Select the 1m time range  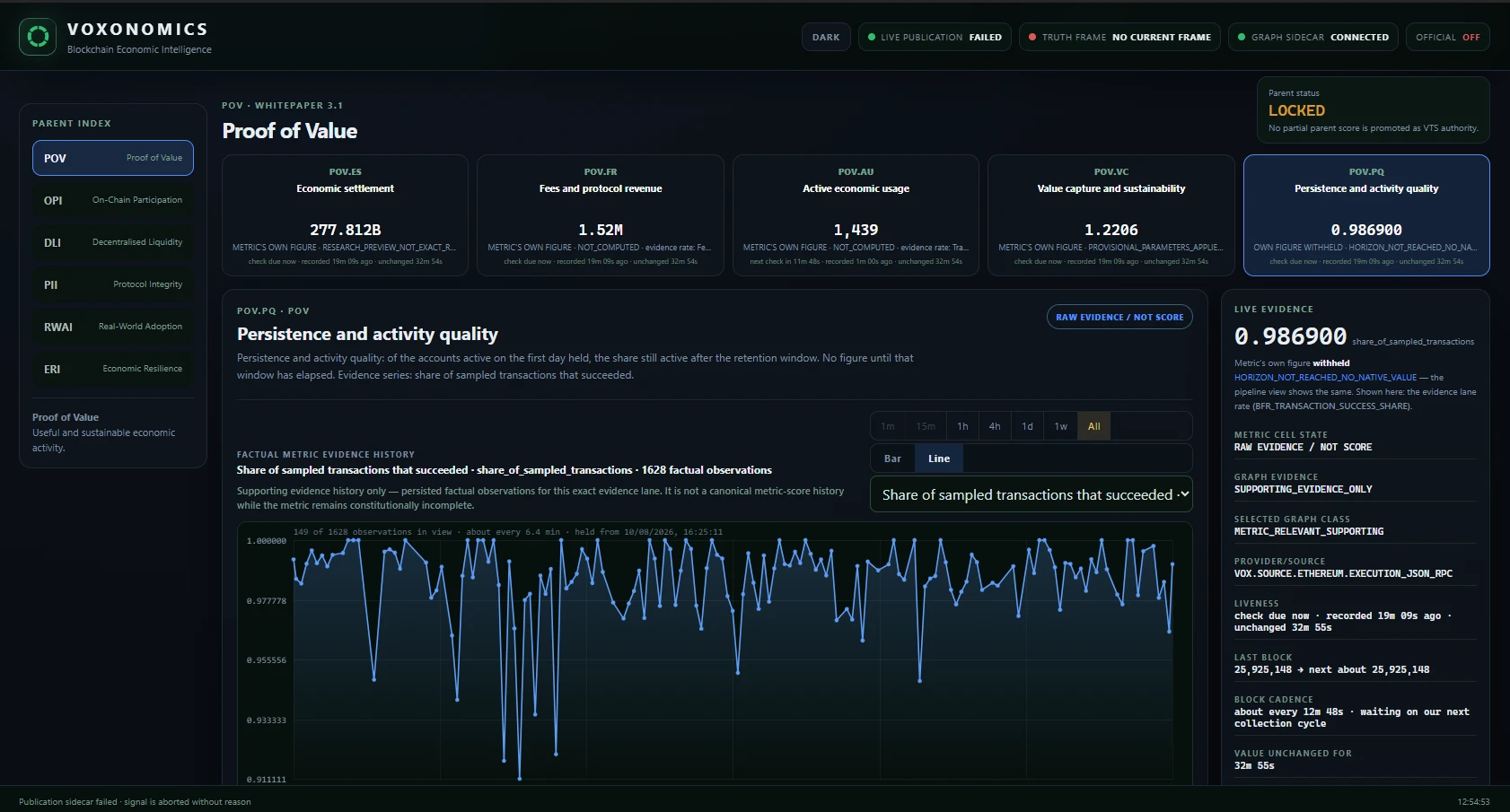[x=888, y=426]
